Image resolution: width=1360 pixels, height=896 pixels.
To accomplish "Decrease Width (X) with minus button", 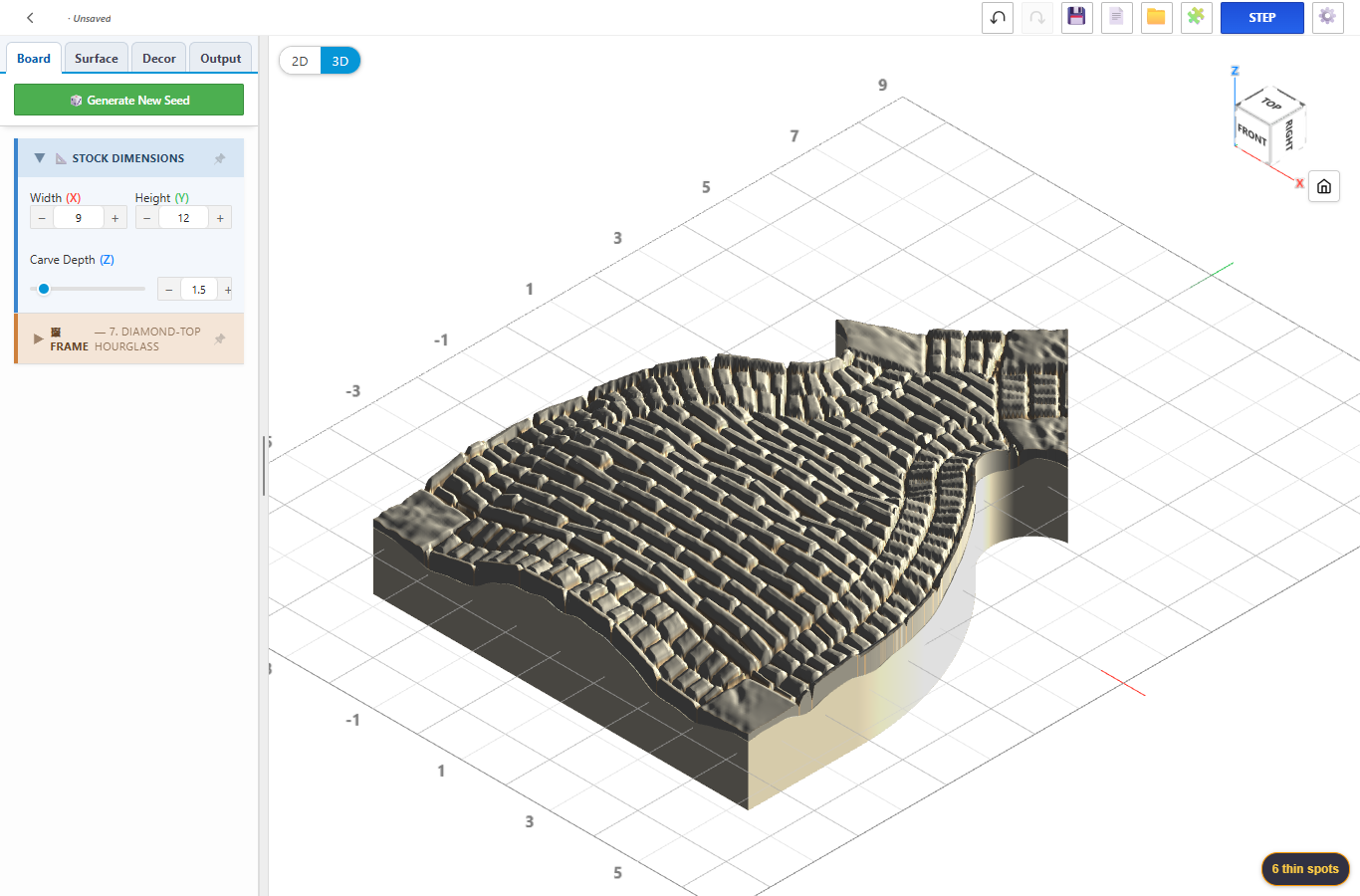I will click(x=42, y=218).
